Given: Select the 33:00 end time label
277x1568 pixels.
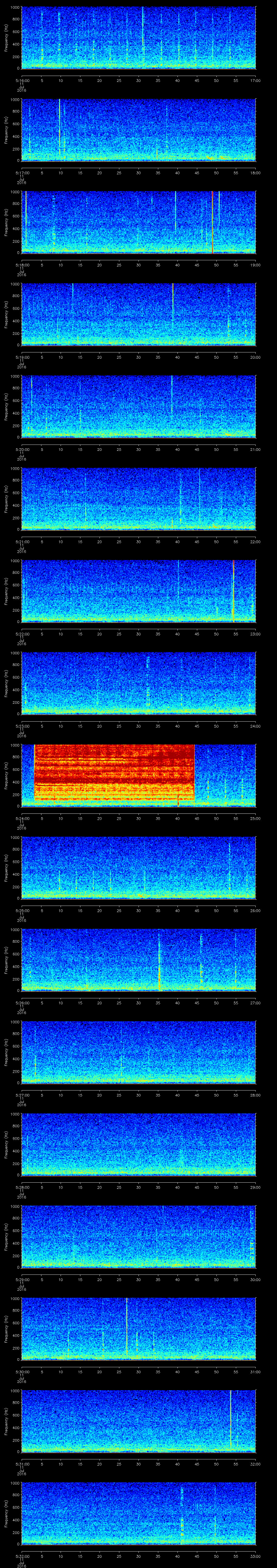Looking at the screenshot, I should point(255,1556).
